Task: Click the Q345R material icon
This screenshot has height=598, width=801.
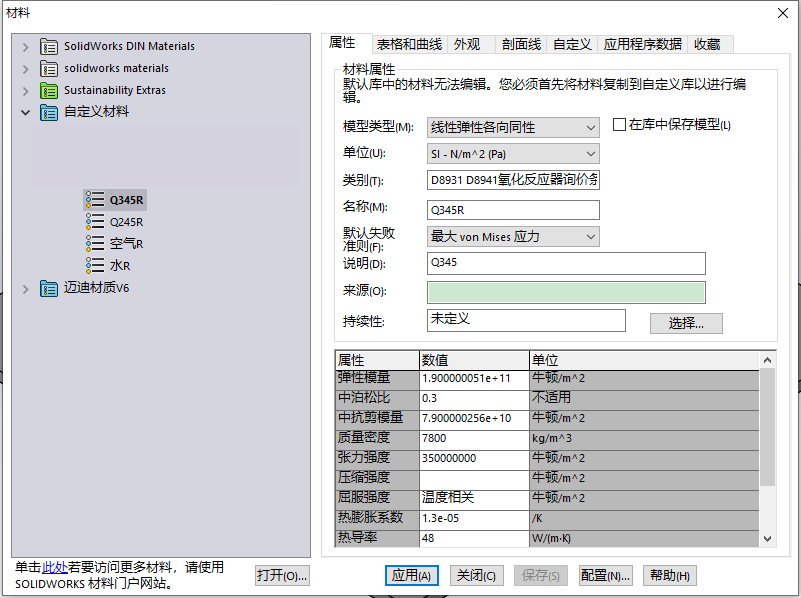Action: click(x=95, y=199)
